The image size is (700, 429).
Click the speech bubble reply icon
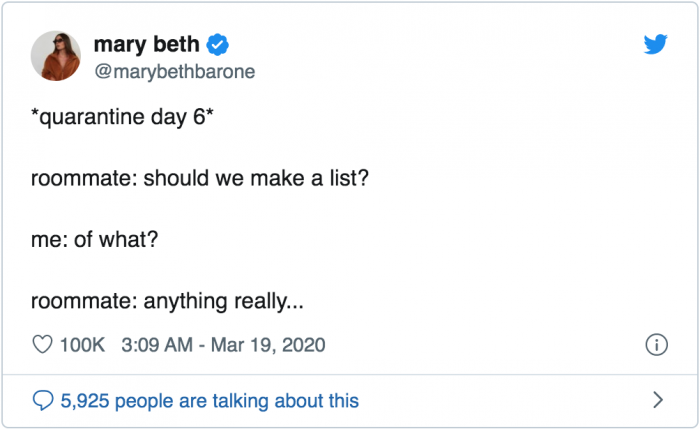[43, 400]
